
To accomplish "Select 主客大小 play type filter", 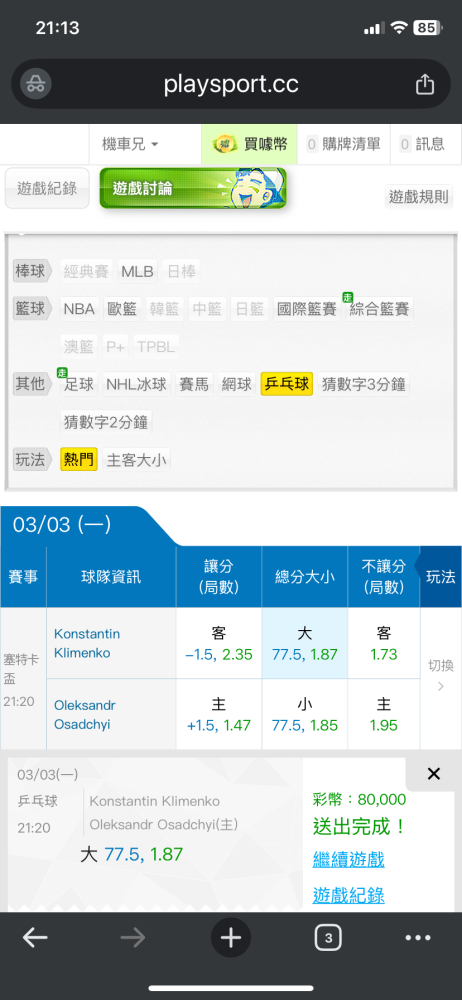I will (x=137, y=460).
